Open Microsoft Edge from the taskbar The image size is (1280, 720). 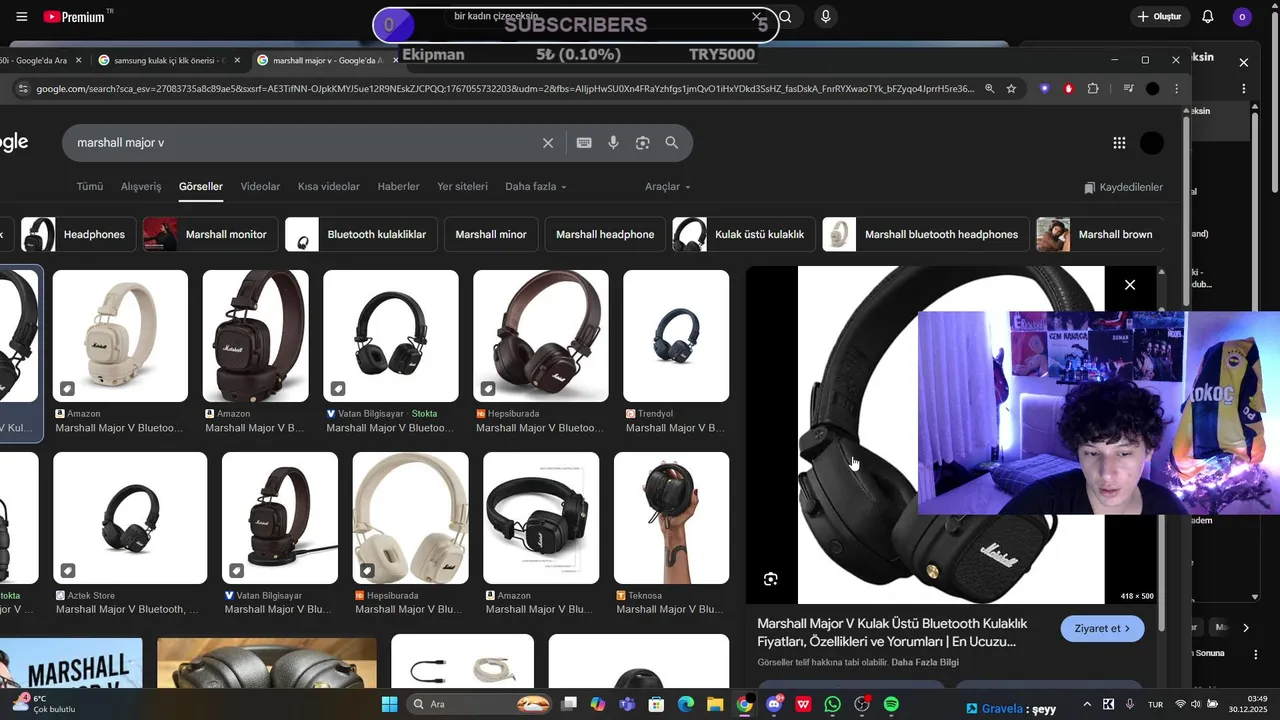[x=686, y=704]
